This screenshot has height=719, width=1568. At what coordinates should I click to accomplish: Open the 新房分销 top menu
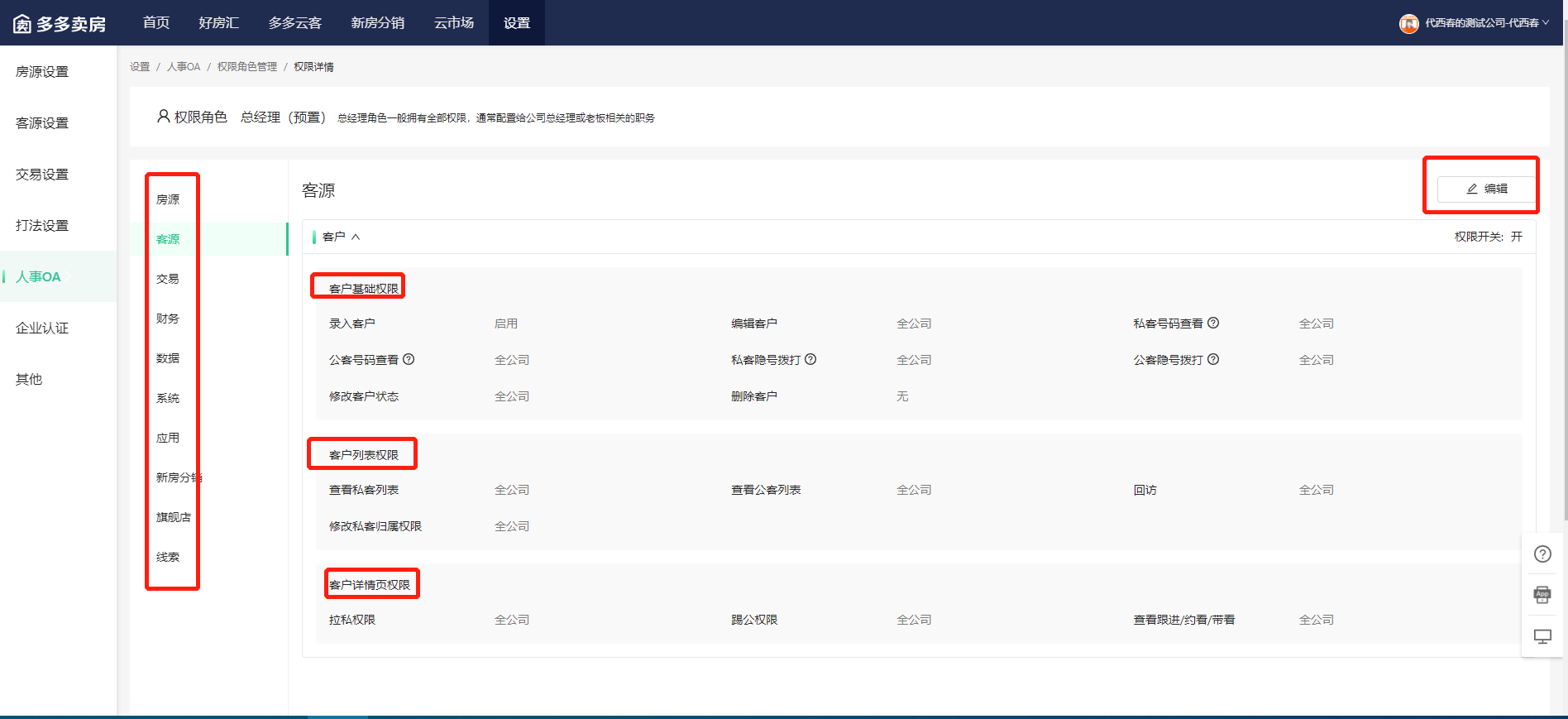[378, 23]
